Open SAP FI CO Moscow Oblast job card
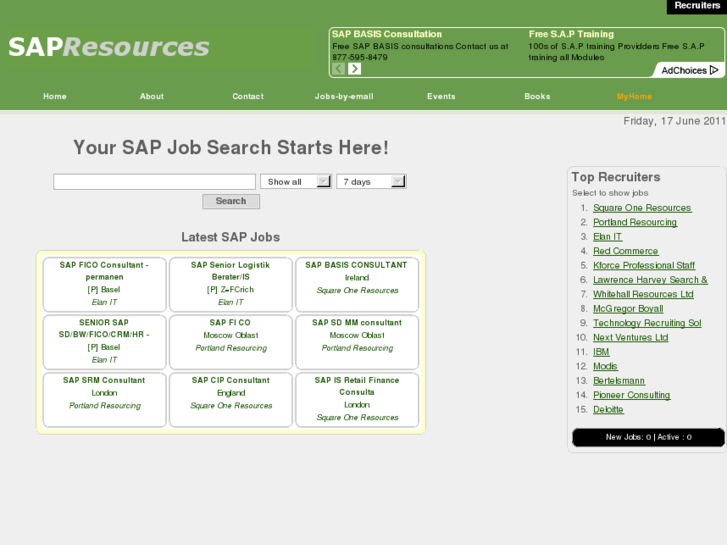 [231, 342]
